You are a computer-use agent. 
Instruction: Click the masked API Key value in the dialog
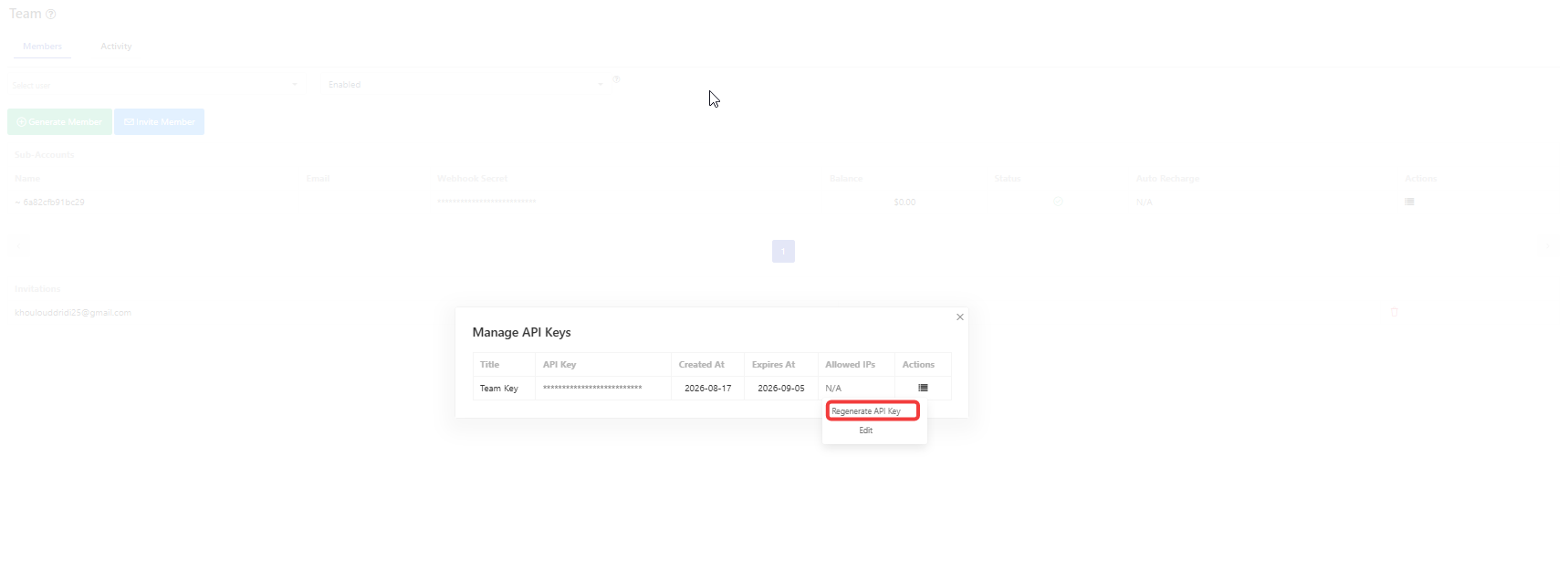click(592, 388)
